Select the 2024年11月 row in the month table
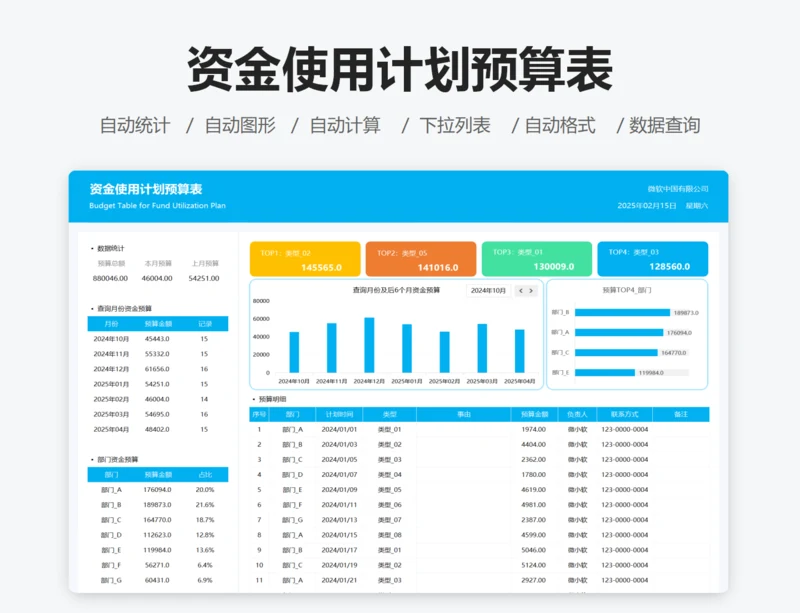This screenshot has width=800, height=613. pyautogui.click(x=158, y=354)
